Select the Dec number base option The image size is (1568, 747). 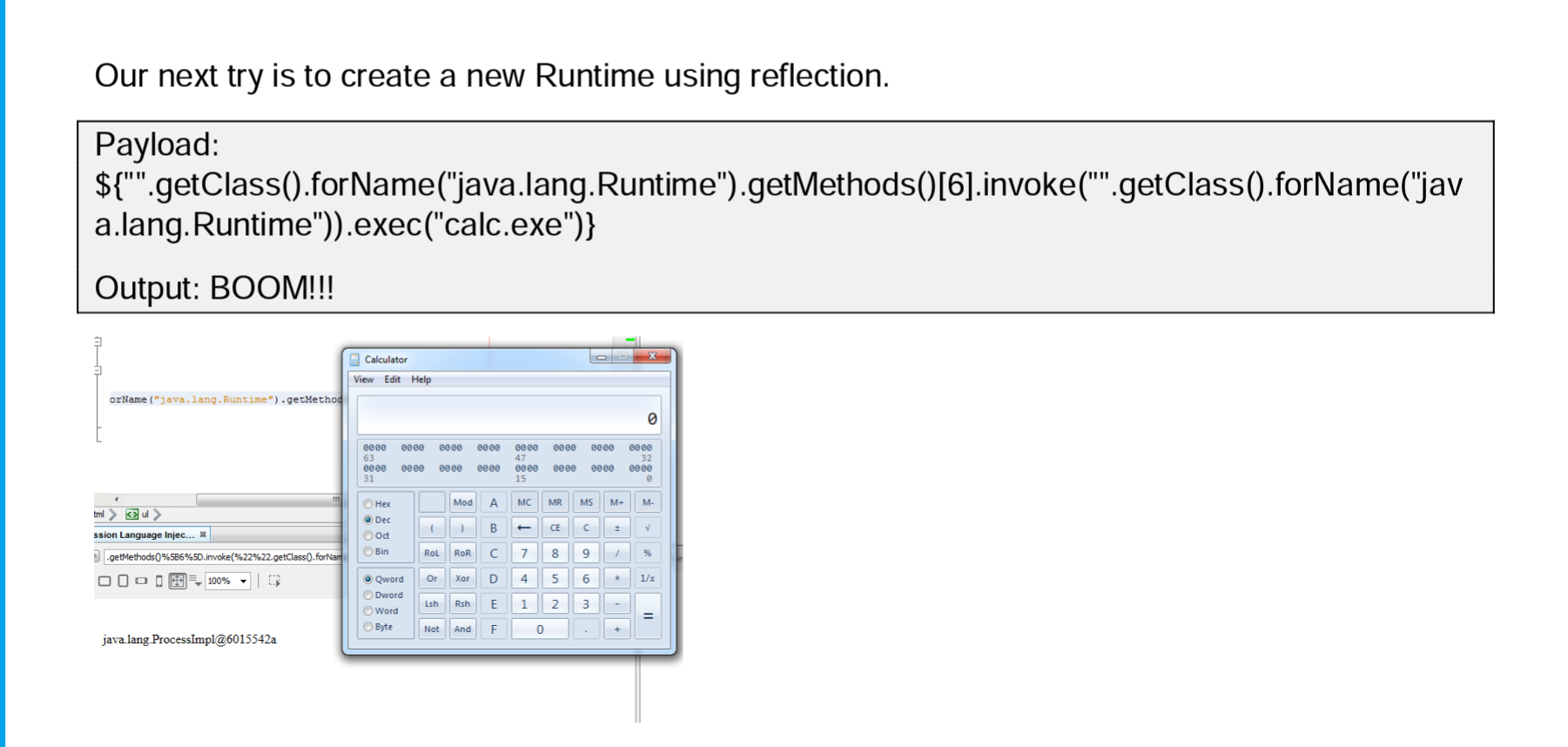click(368, 520)
